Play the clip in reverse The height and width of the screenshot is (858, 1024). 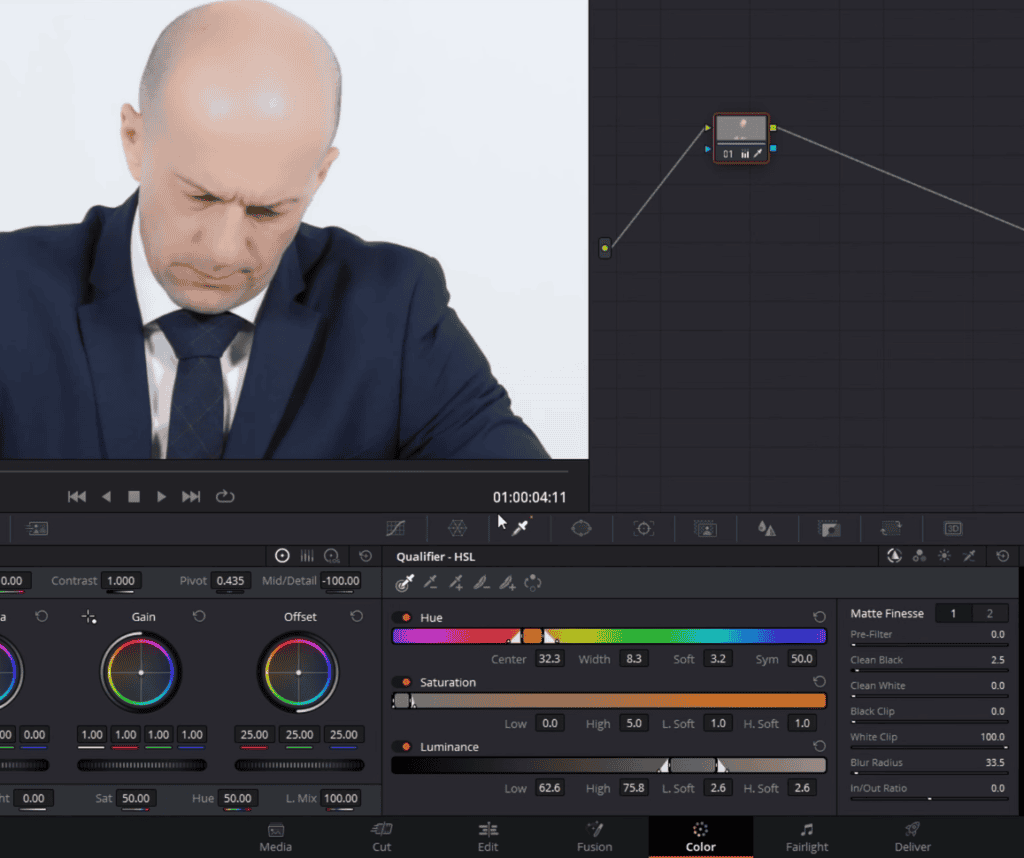pyautogui.click(x=106, y=496)
